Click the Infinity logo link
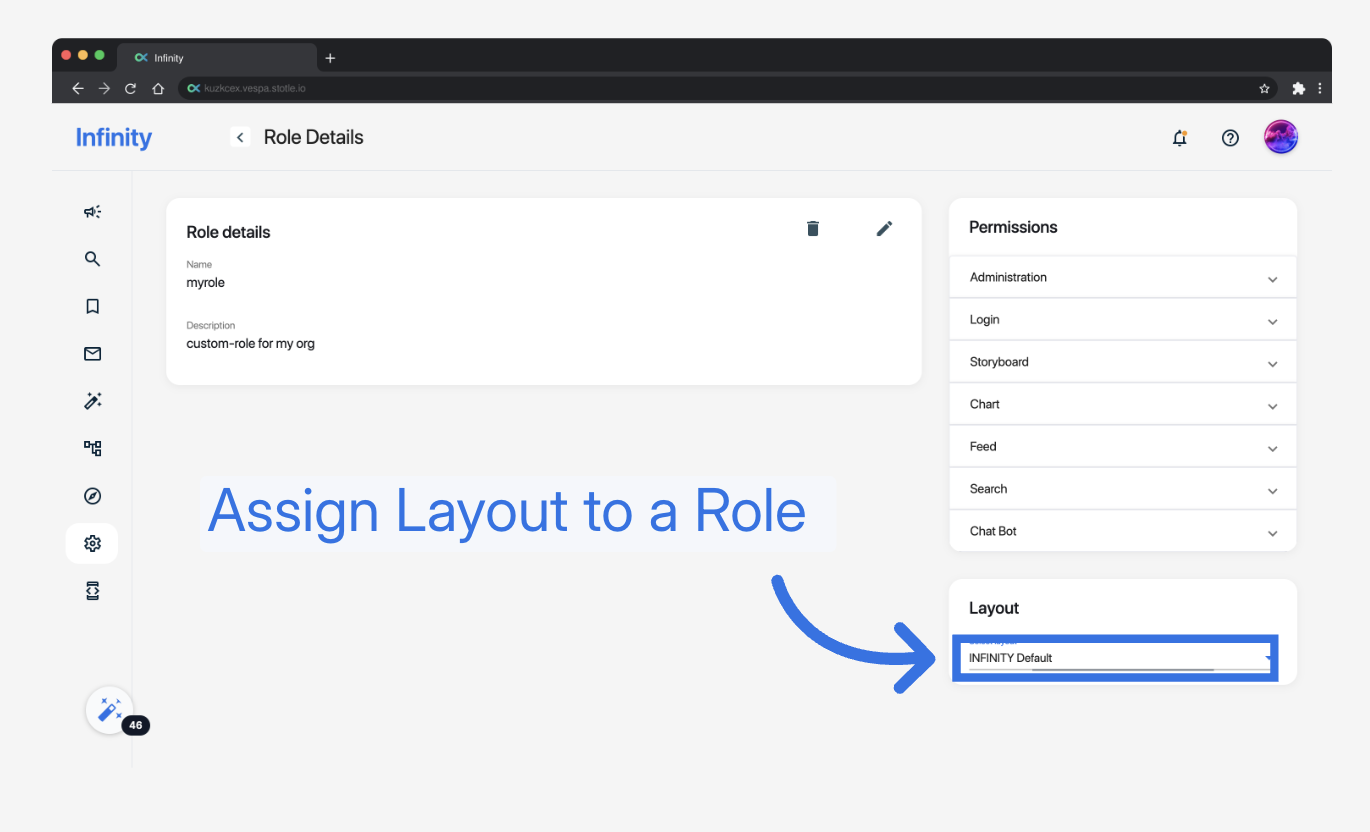Image resolution: width=1370 pixels, height=832 pixels. coord(114,138)
